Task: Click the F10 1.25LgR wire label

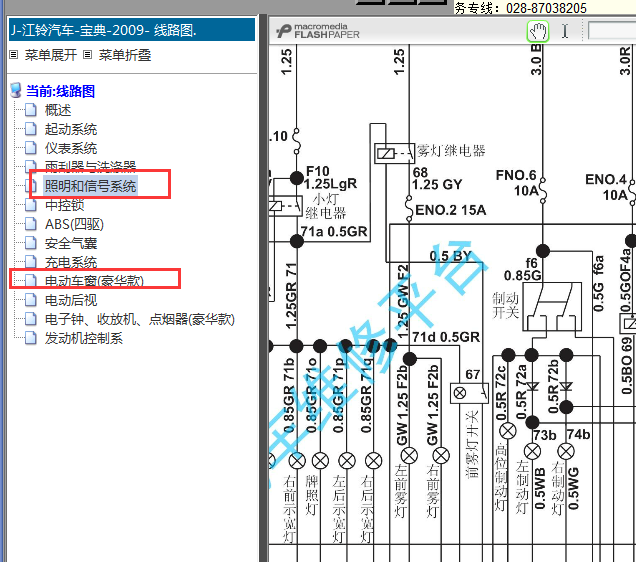Action: [x=331, y=177]
